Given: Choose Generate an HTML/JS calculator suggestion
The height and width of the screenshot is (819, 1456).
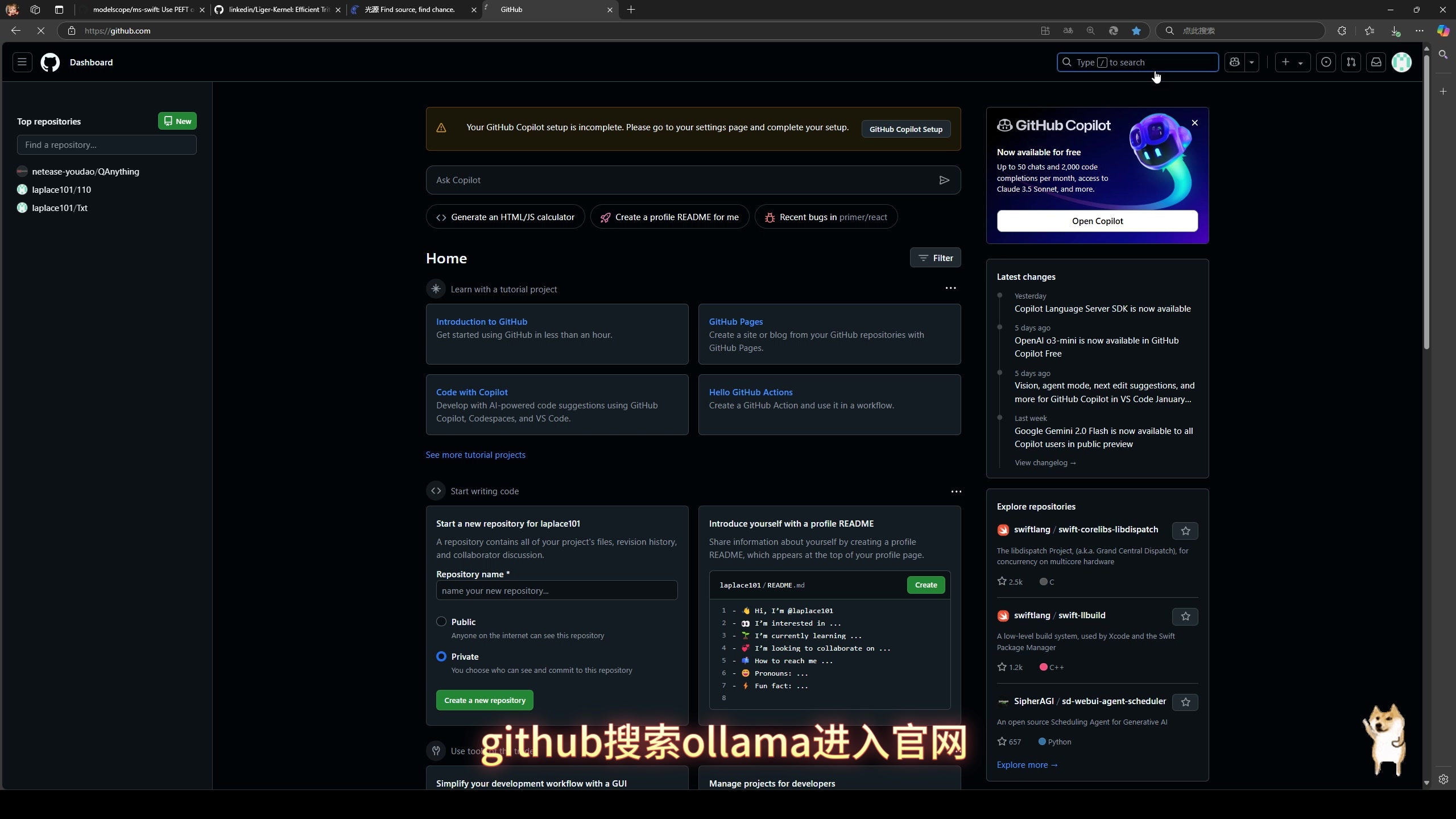Looking at the screenshot, I should [x=505, y=217].
